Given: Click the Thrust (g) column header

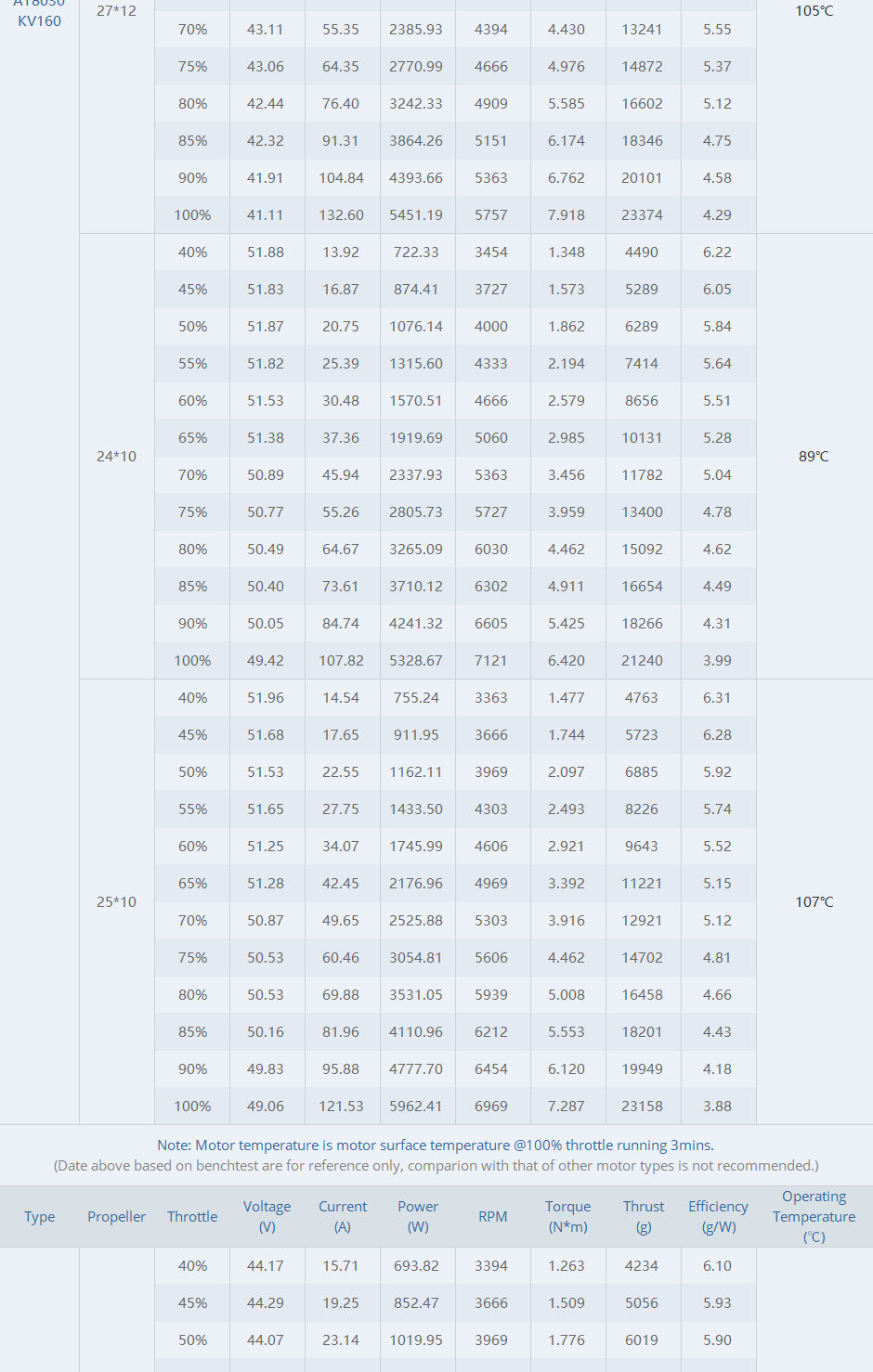Looking at the screenshot, I should tap(644, 1216).
